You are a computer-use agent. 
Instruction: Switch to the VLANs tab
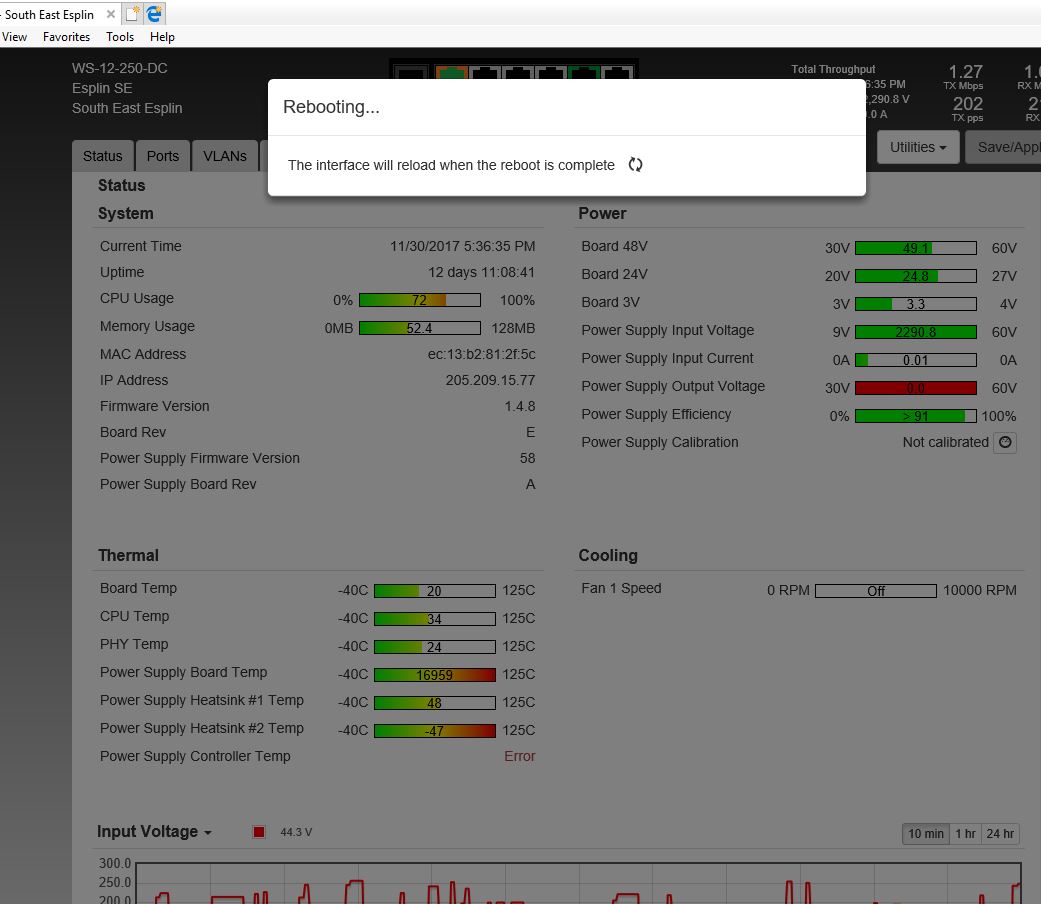click(x=224, y=156)
